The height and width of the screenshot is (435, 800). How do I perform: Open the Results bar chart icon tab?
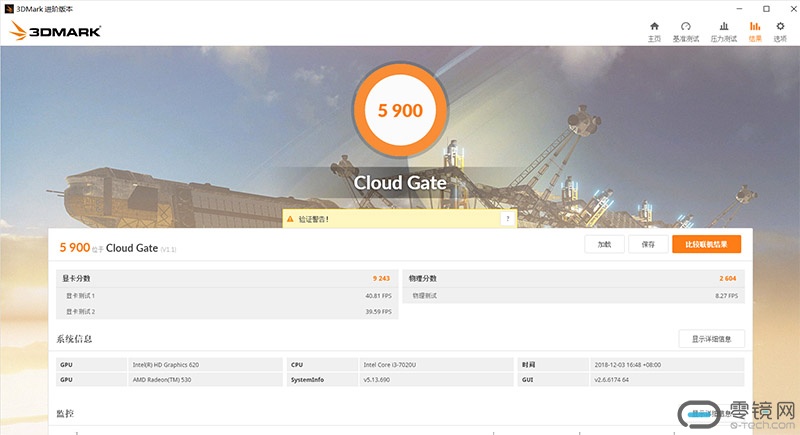[755, 26]
